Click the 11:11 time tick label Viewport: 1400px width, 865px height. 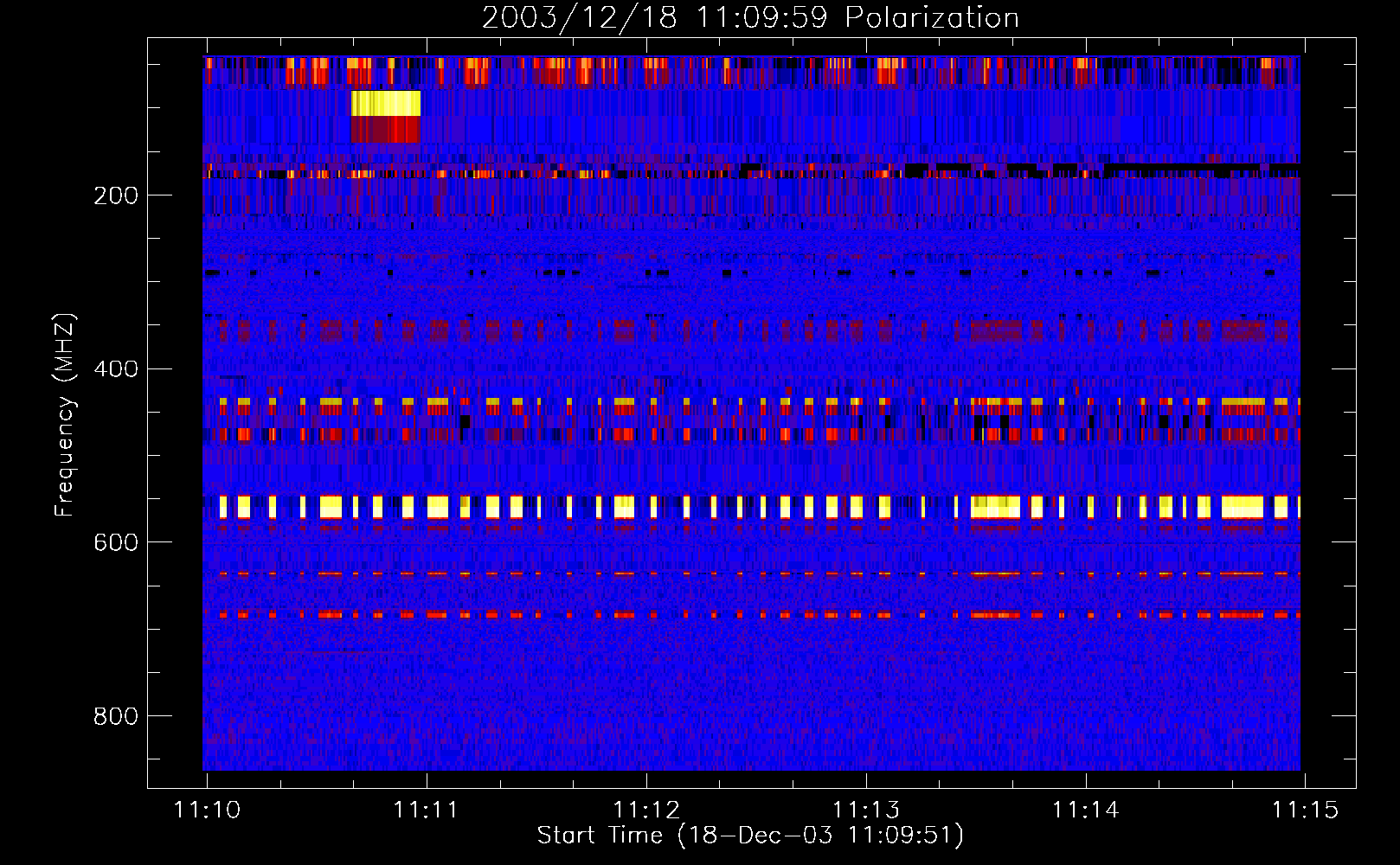[426, 810]
